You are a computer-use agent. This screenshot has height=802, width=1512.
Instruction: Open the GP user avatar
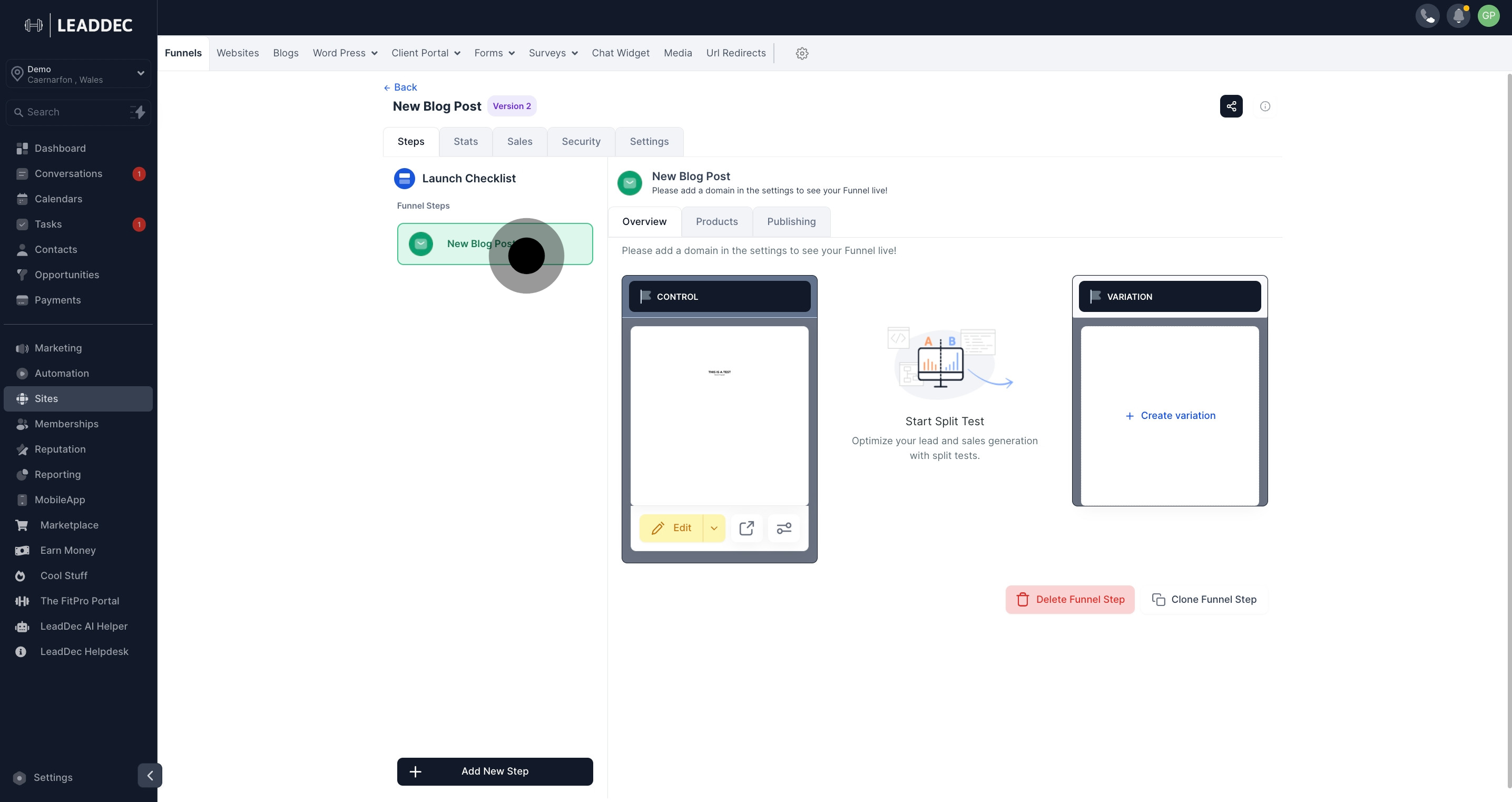click(1488, 16)
